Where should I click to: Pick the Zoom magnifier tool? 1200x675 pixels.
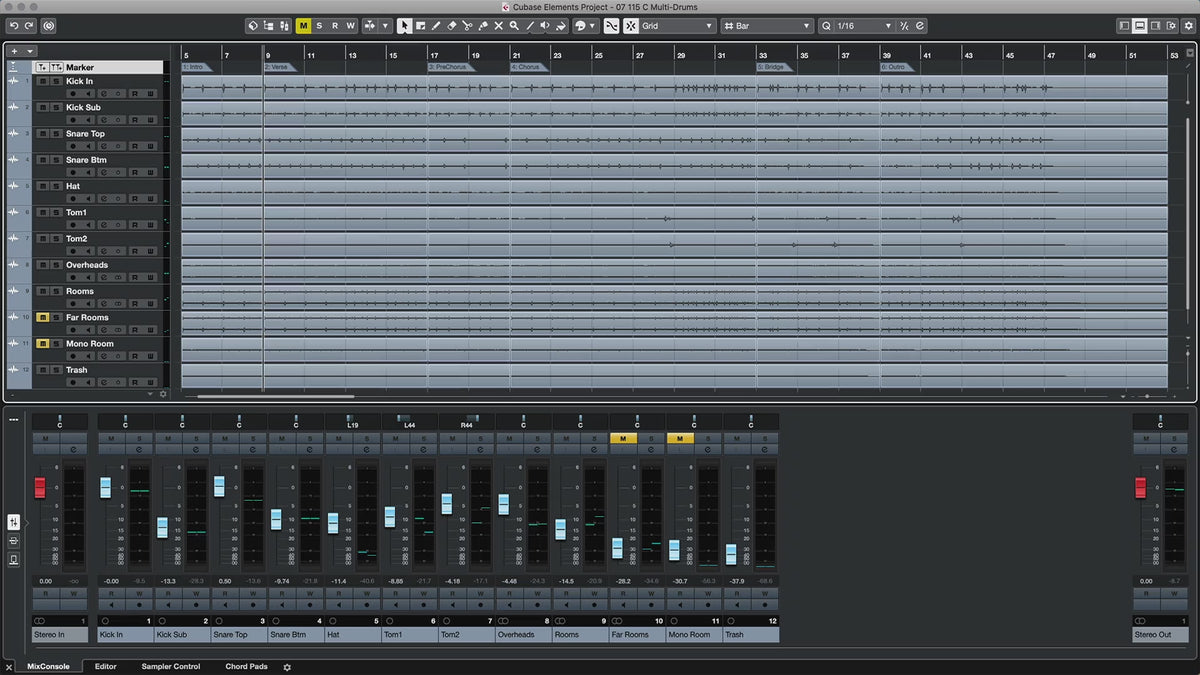tap(514, 26)
